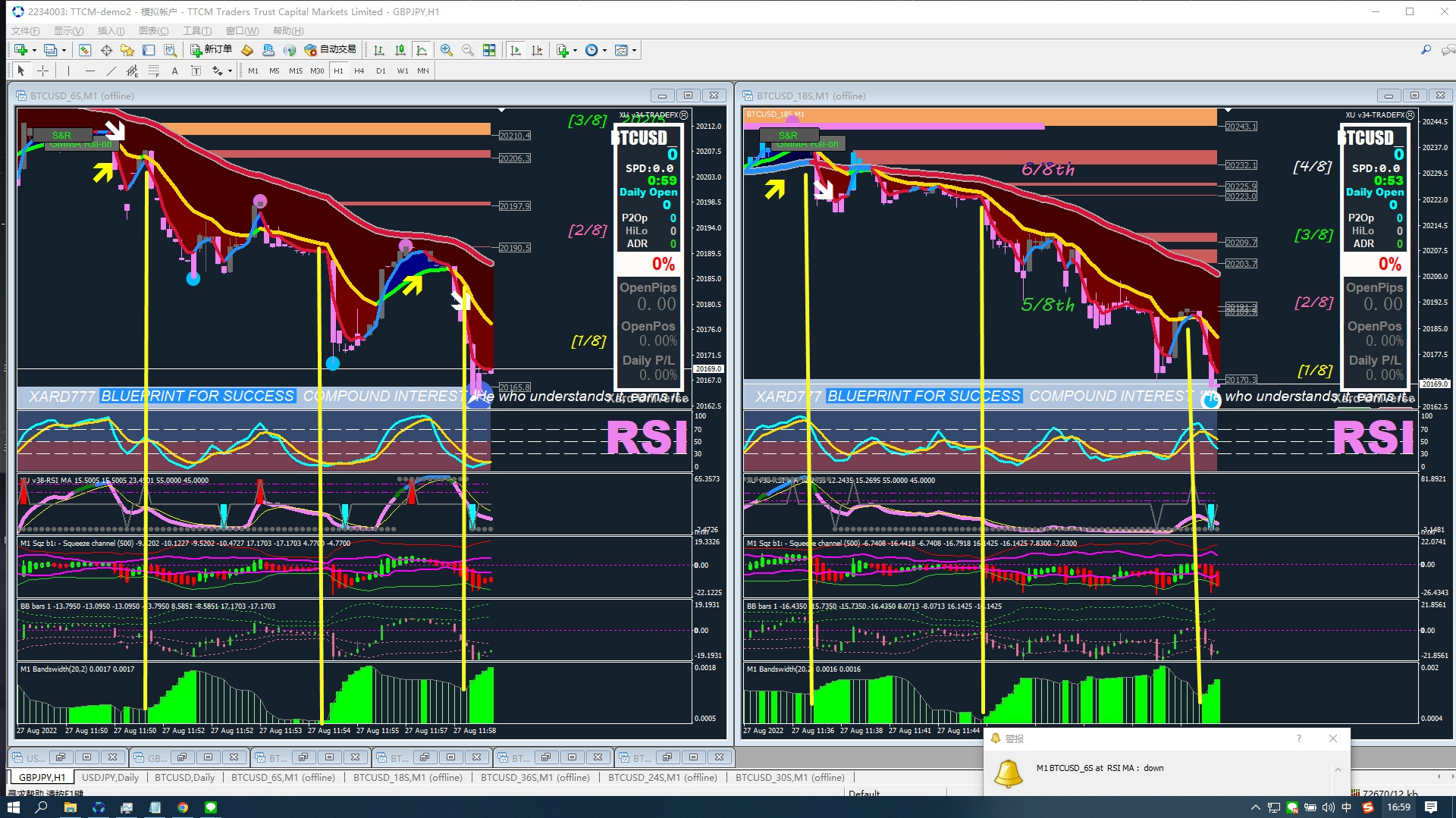This screenshot has width=1456, height=818.
Task: Insert a text label
Action: tap(196, 71)
